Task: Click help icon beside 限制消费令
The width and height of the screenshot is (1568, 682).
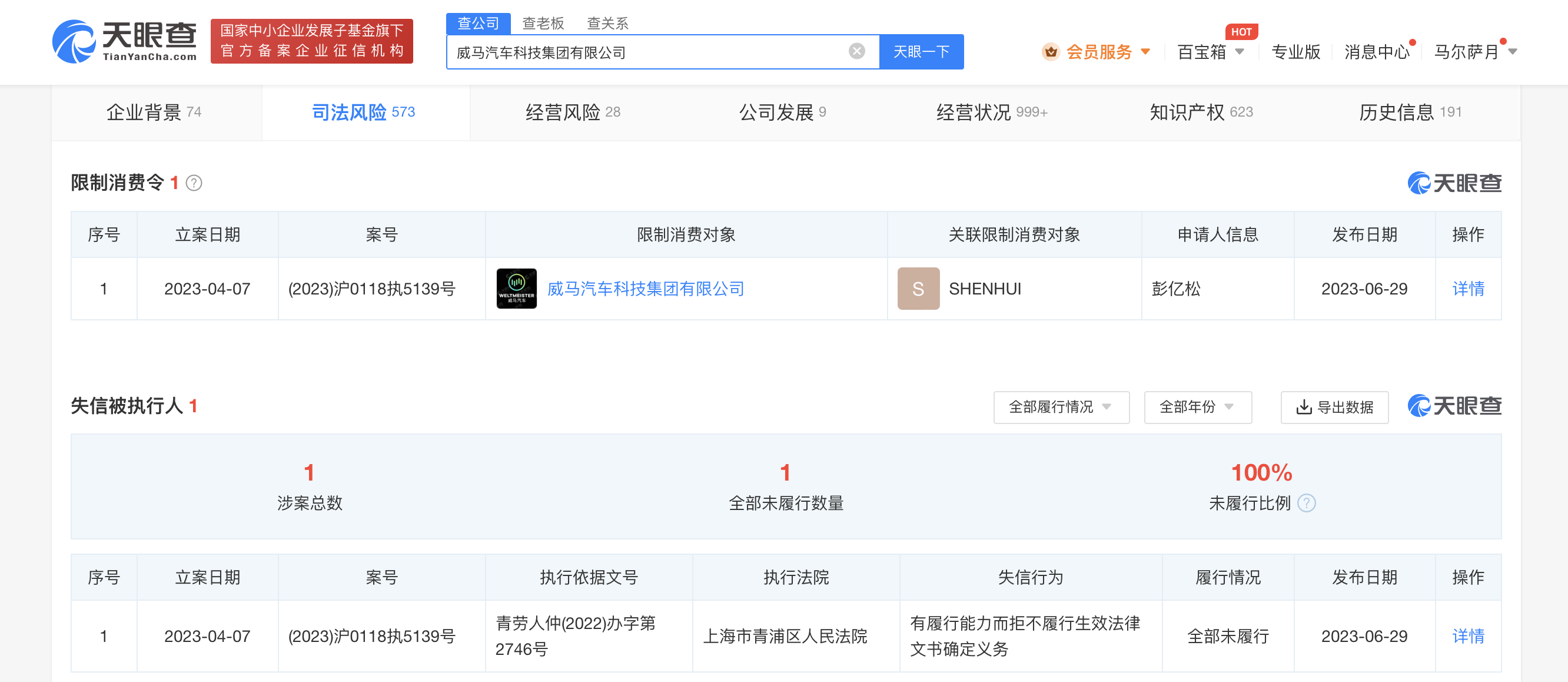Action: (x=194, y=183)
